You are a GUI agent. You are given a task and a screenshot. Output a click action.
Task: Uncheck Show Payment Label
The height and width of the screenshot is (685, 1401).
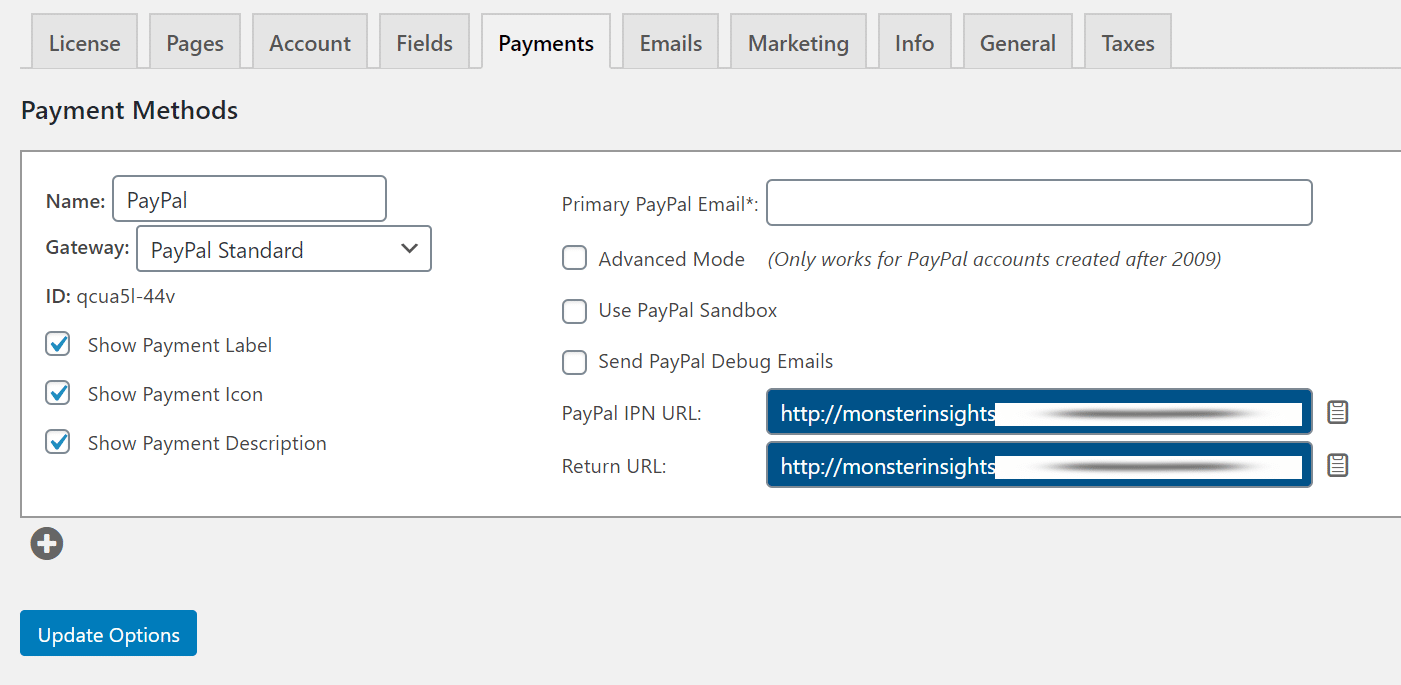pos(58,344)
